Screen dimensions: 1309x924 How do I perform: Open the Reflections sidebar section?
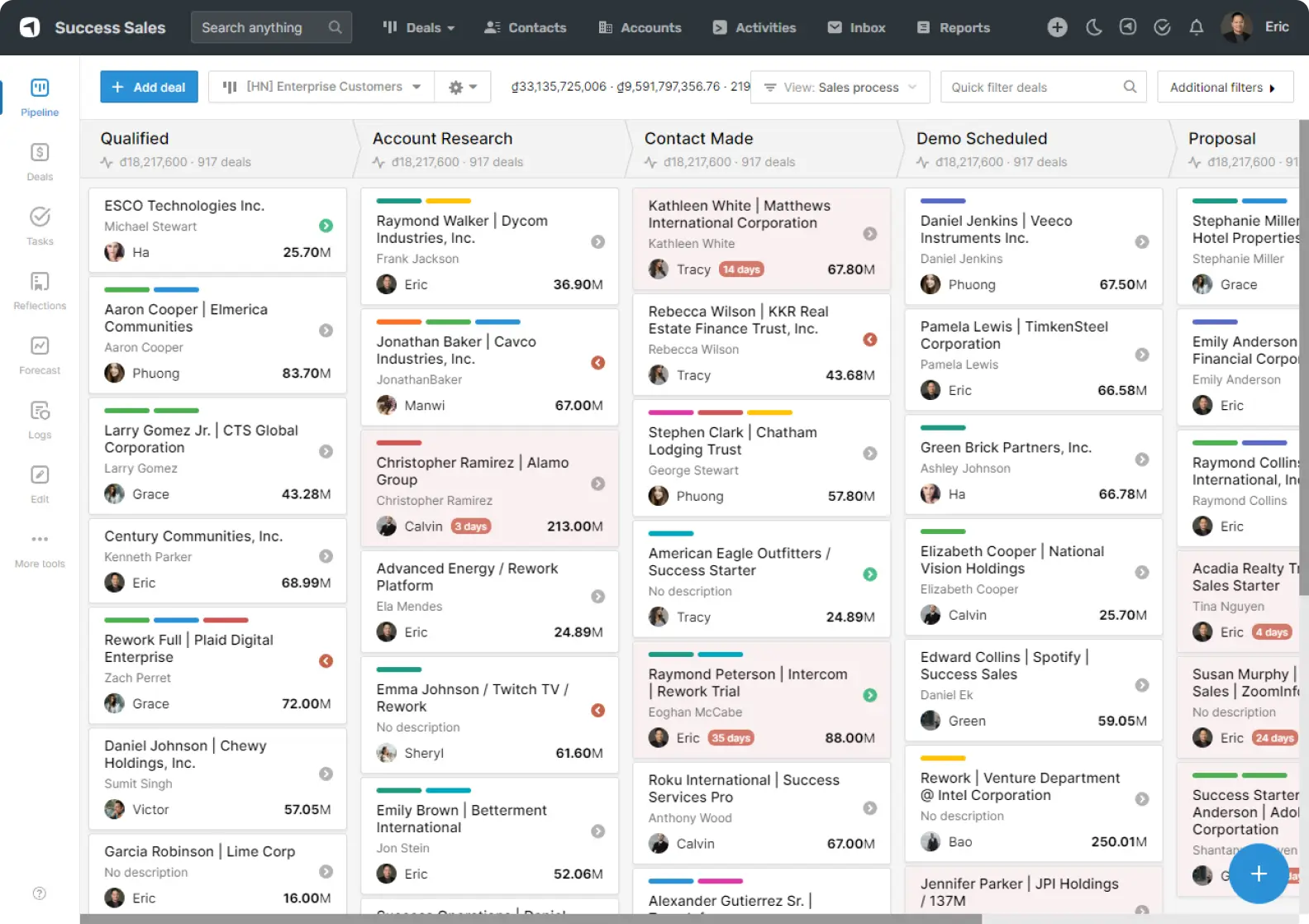(40, 291)
